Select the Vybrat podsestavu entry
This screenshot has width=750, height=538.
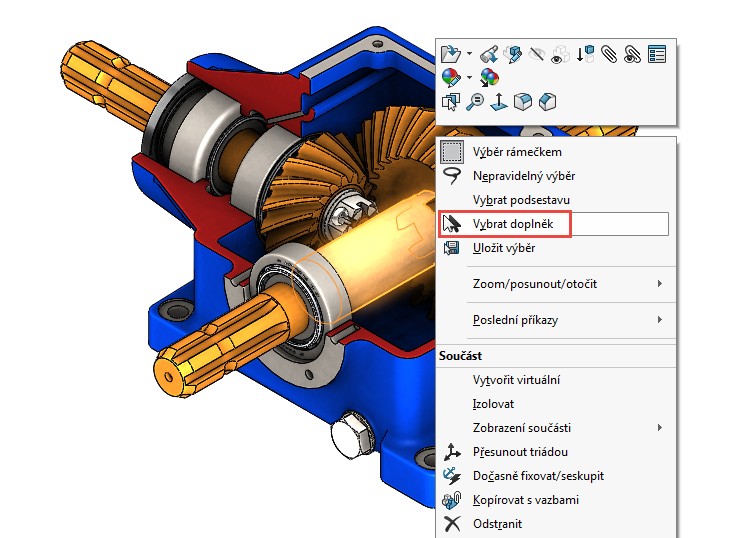[x=557, y=200]
